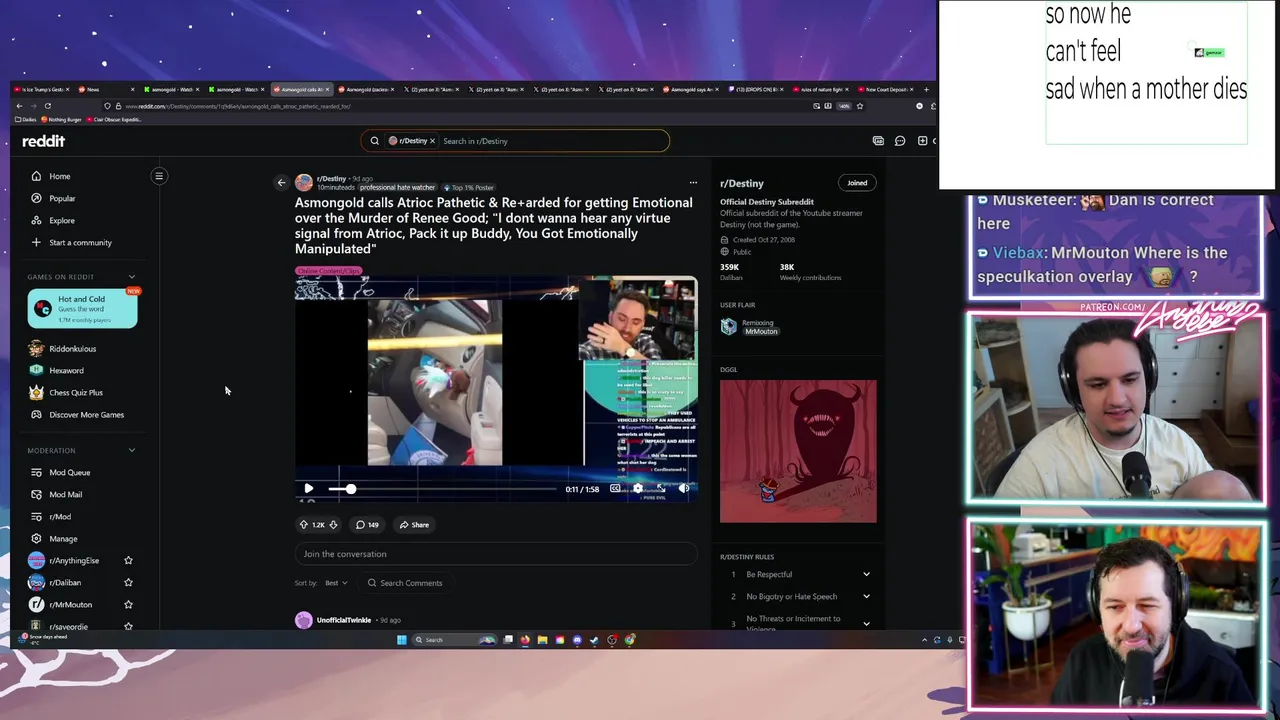Open Sort by Best dropdown
This screenshot has width=1280, height=720.
(336, 583)
